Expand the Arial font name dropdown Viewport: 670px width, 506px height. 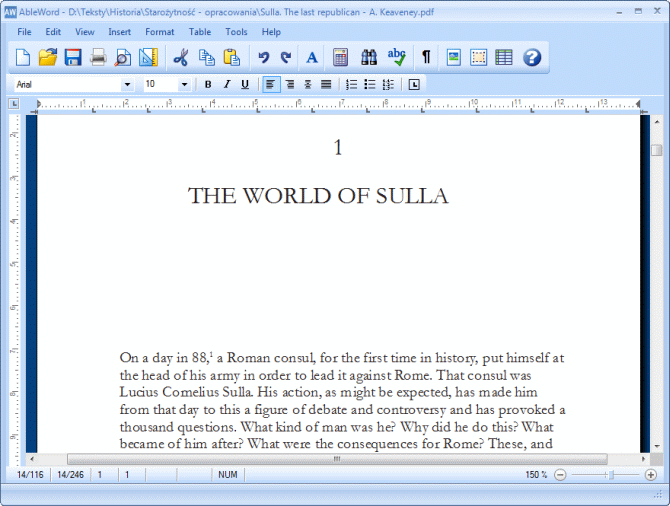point(127,85)
